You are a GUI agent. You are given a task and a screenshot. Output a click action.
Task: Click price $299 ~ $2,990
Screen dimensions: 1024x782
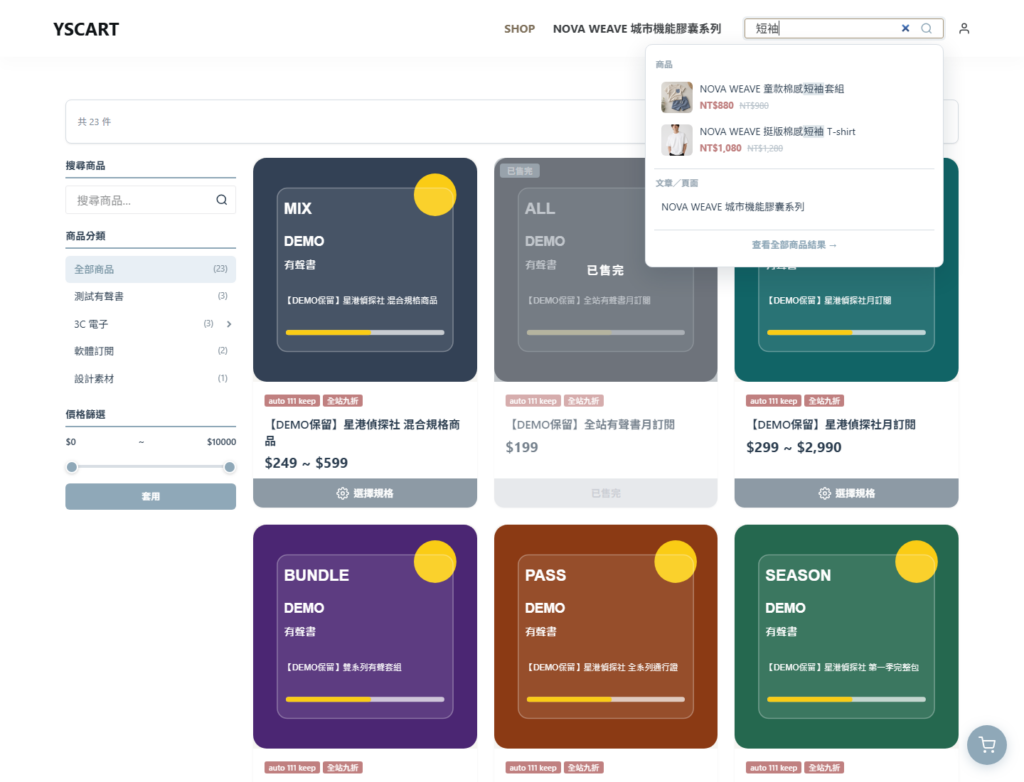click(x=793, y=448)
